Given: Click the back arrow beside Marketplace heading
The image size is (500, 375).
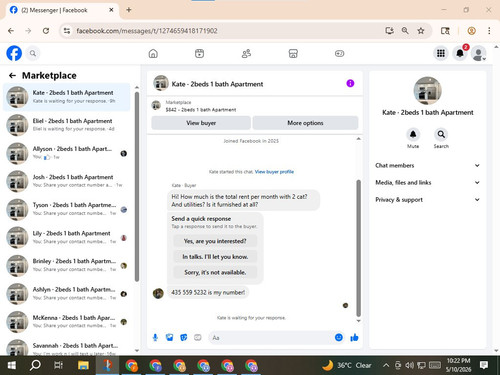Looking at the screenshot, I should click(x=12, y=76).
